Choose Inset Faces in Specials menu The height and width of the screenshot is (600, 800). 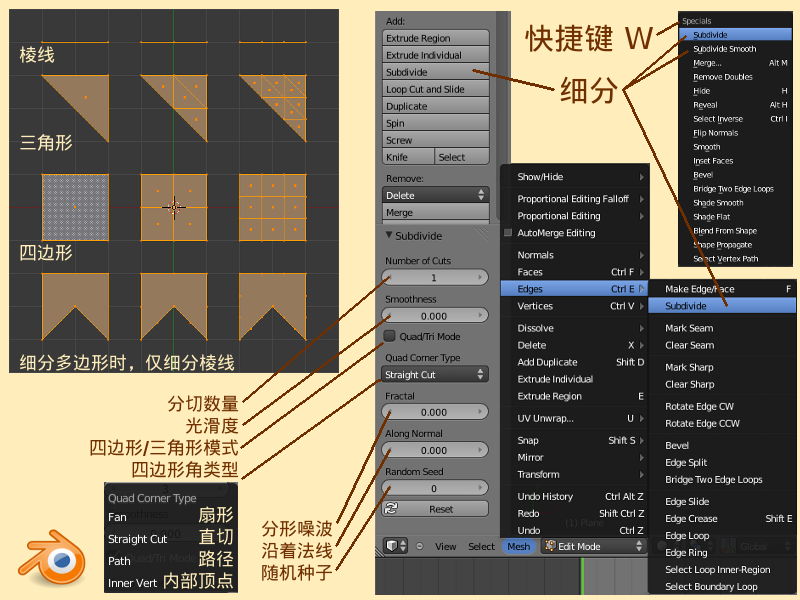point(735,161)
